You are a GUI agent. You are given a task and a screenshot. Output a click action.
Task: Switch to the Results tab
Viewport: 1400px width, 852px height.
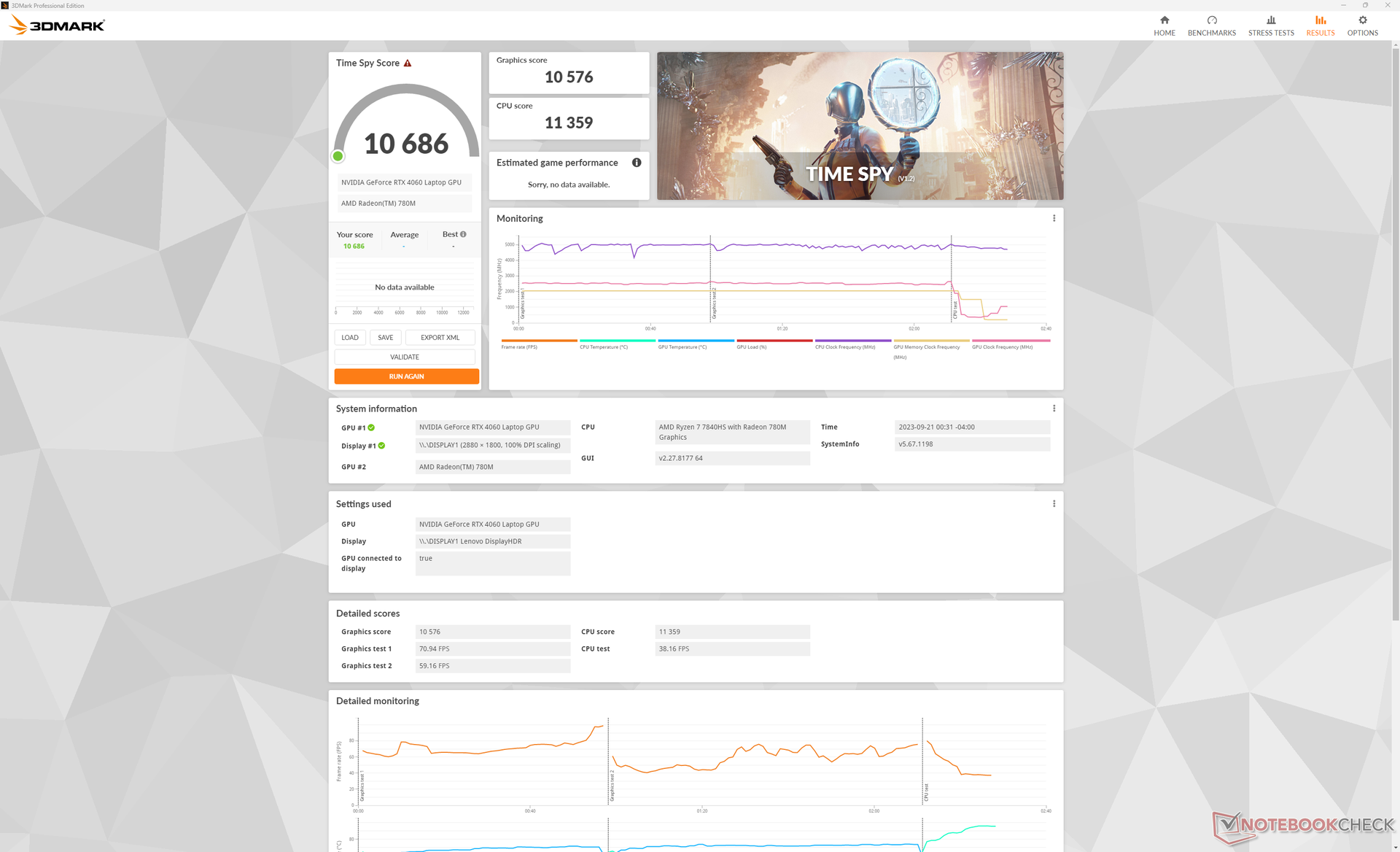pyautogui.click(x=1320, y=26)
